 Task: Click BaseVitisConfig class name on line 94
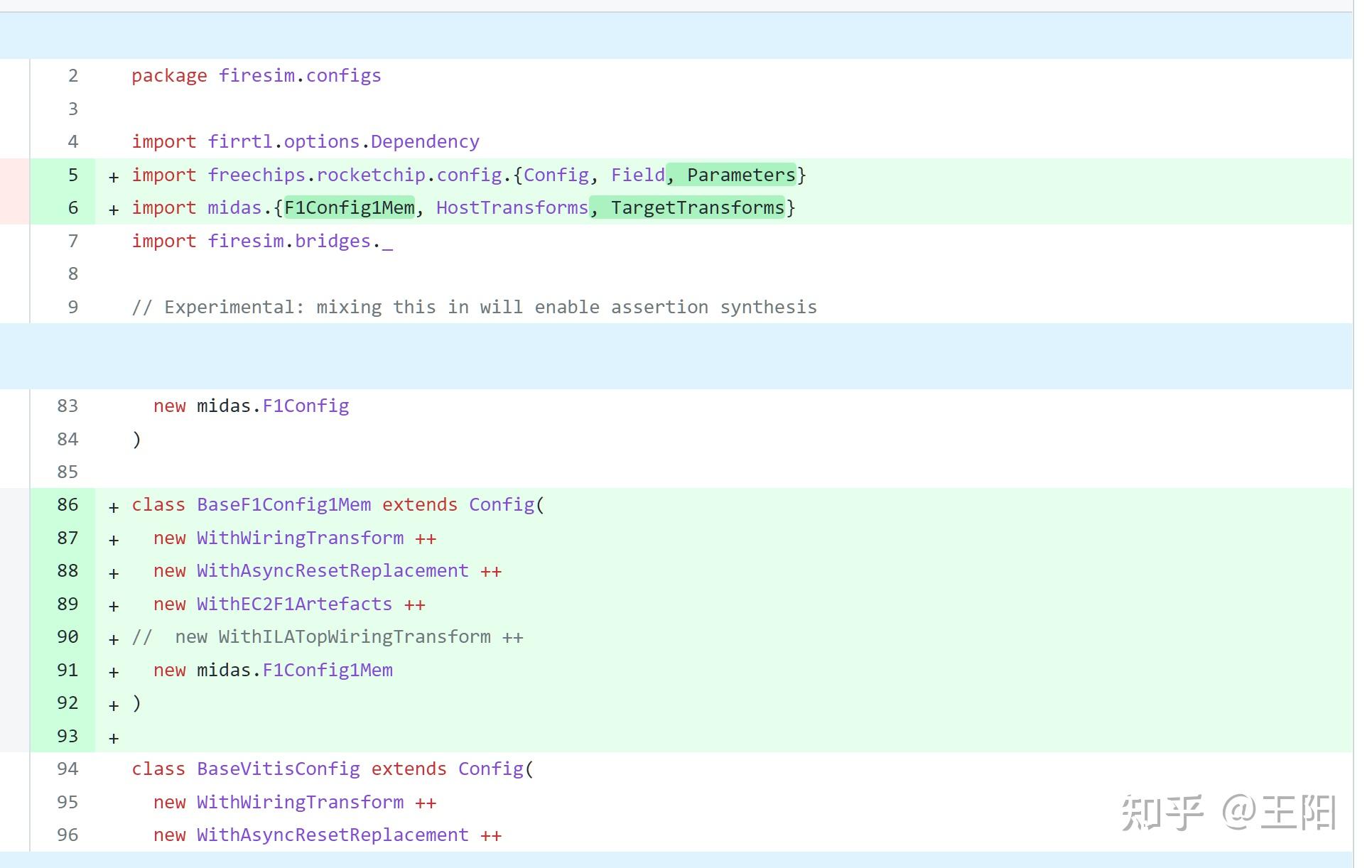pyautogui.click(x=278, y=769)
